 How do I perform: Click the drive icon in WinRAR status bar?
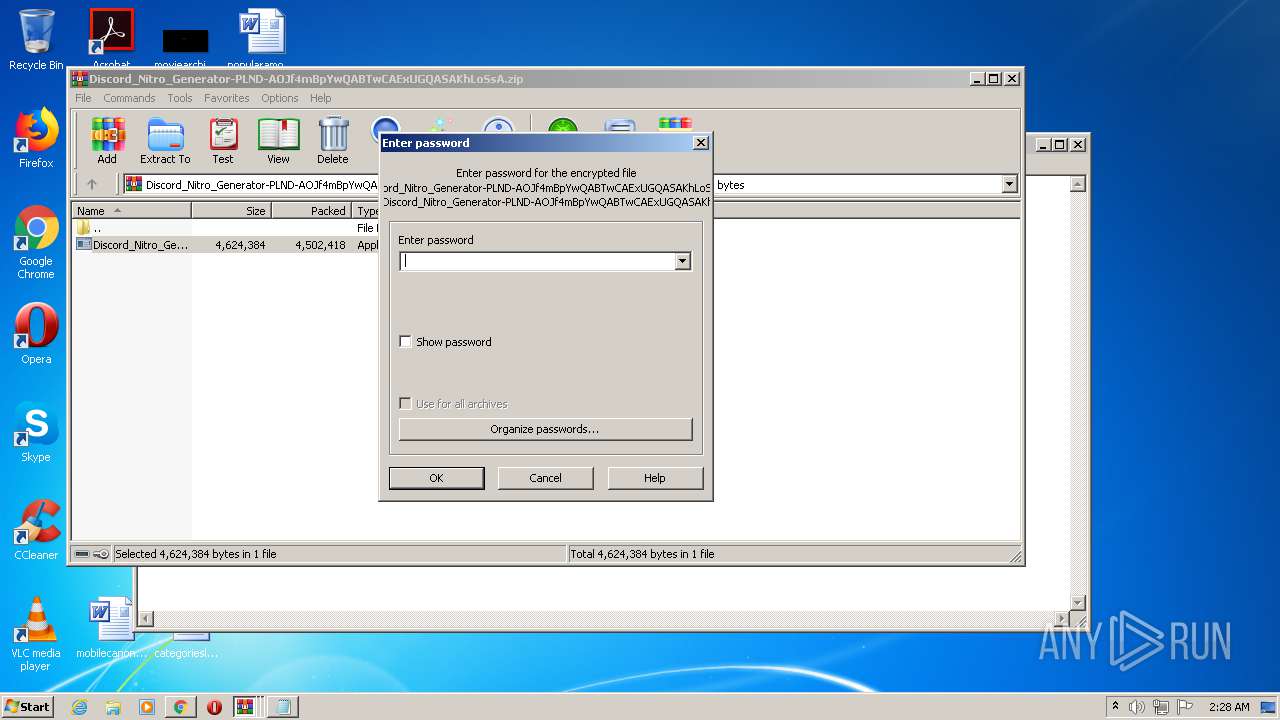click(x=82, y=554)
